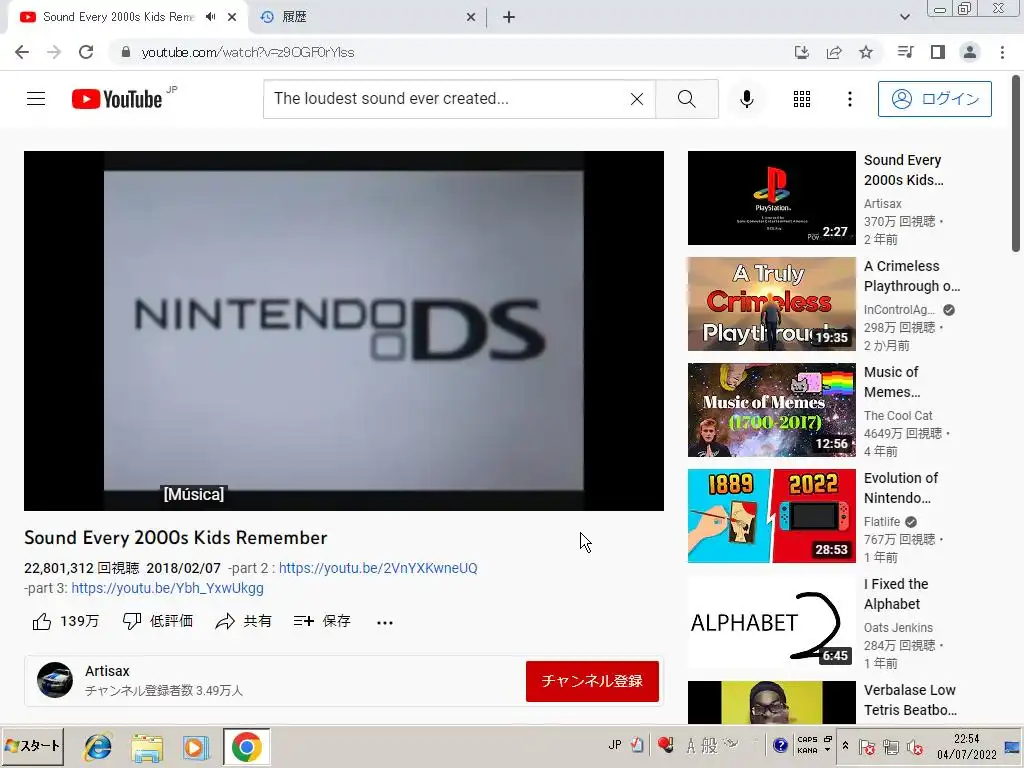The image size is (1024, 768).
Task: Click the Oats Jenkins channel name
Action: point(898,628)
